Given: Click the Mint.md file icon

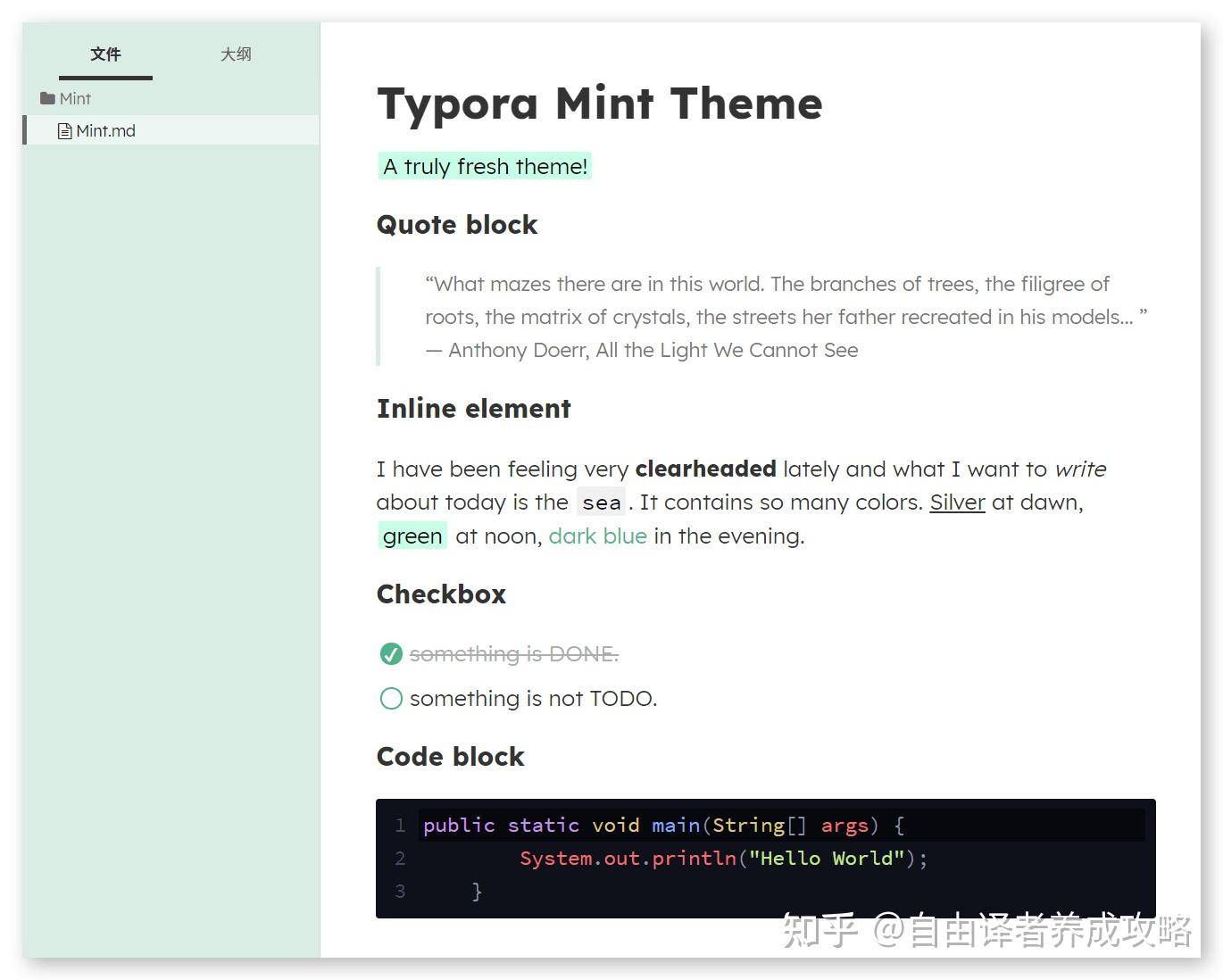Looking at the screenshot, I should [65, 131].
